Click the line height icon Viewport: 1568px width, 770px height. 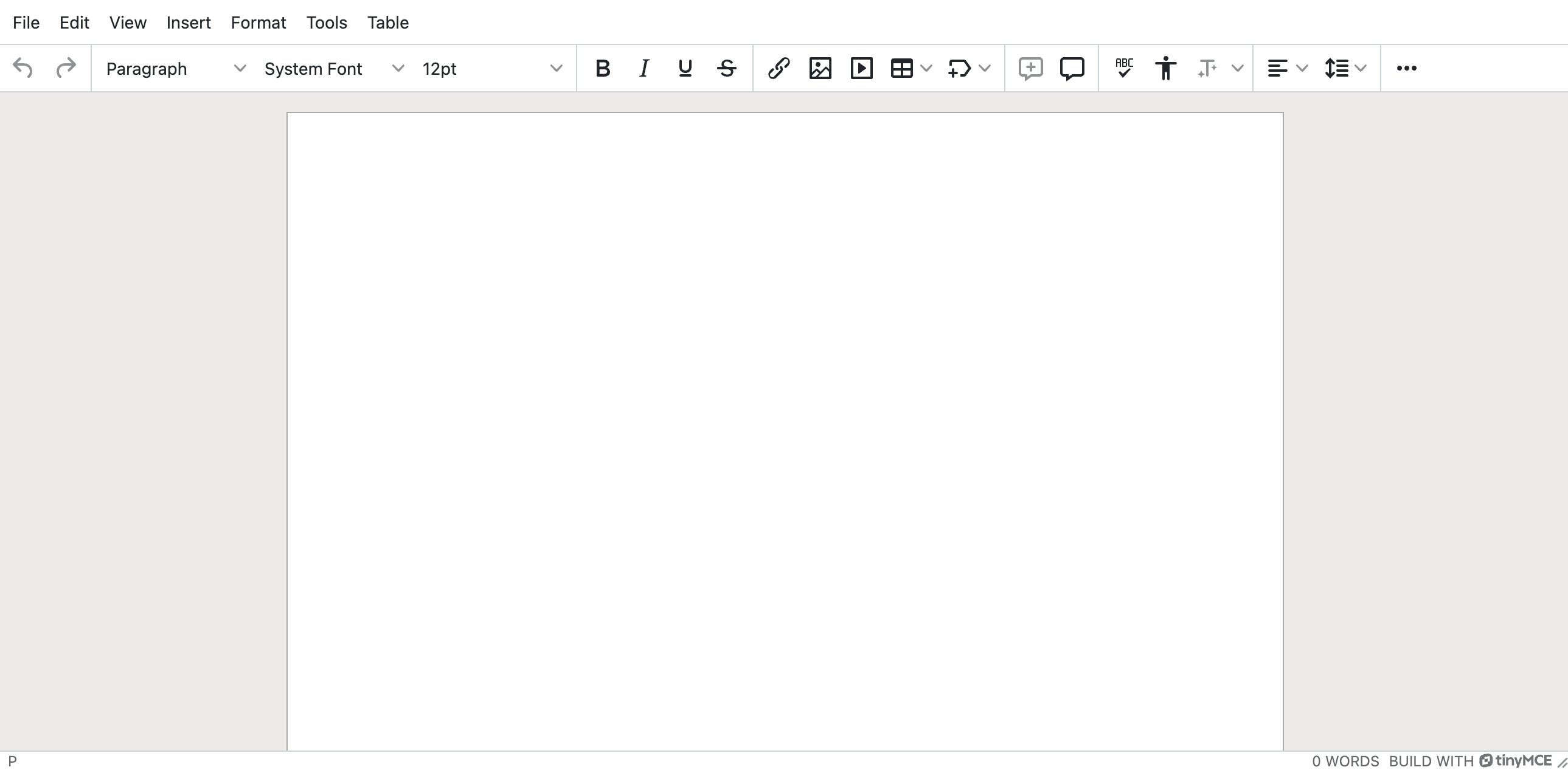coord(1337,68)
